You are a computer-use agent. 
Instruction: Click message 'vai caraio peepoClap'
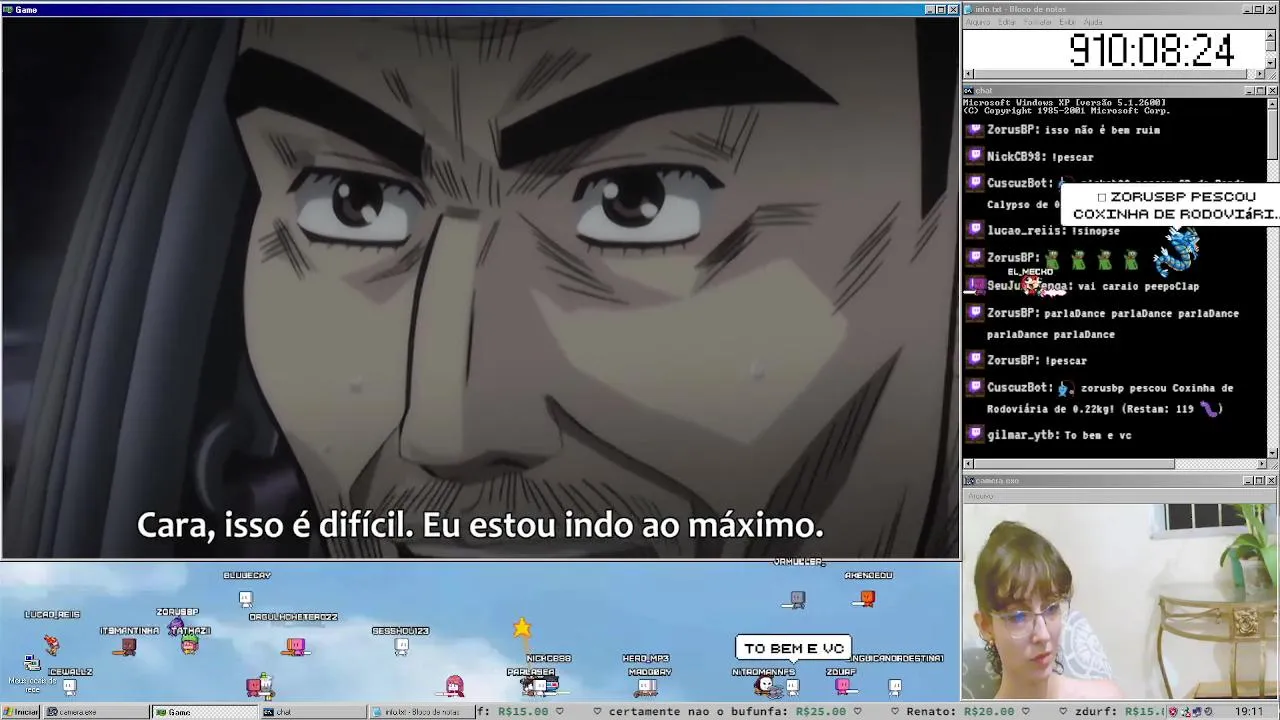1138,286
